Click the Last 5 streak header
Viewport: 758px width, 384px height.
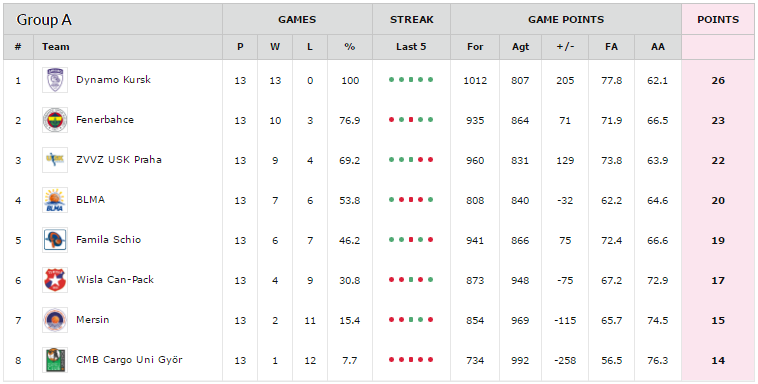[411, 47]
